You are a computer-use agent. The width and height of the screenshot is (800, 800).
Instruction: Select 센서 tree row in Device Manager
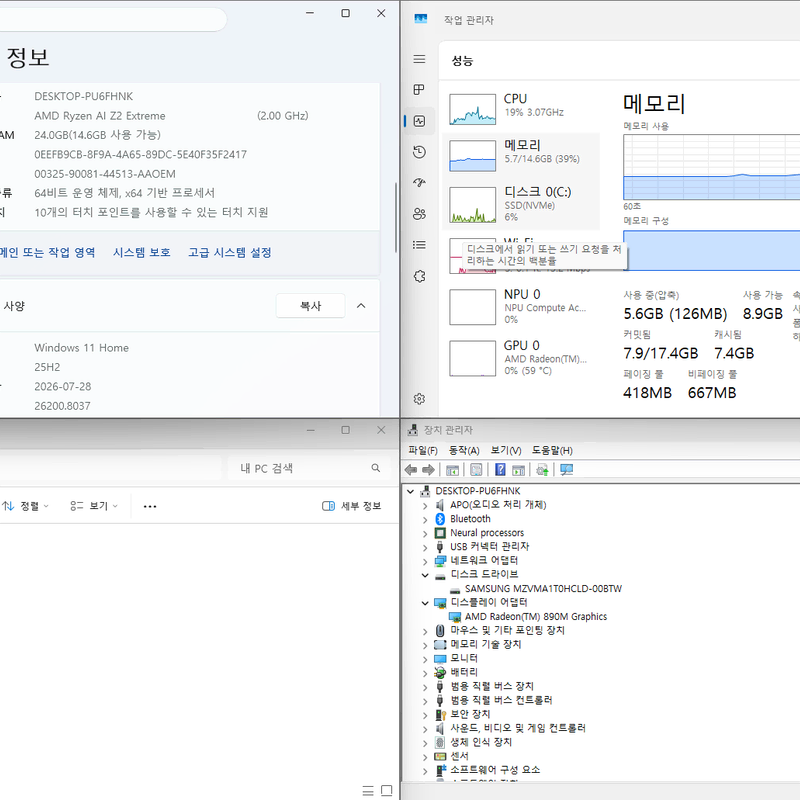point(459,756)
